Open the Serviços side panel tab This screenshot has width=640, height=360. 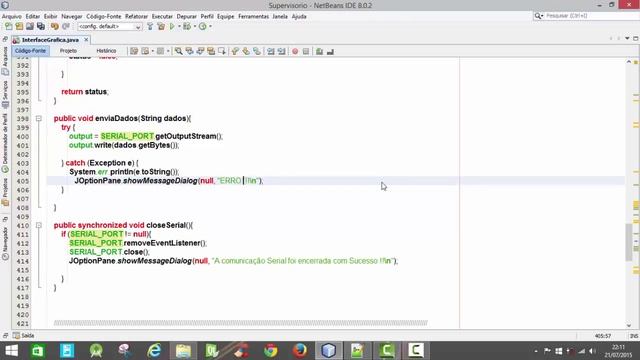point(5,94)
